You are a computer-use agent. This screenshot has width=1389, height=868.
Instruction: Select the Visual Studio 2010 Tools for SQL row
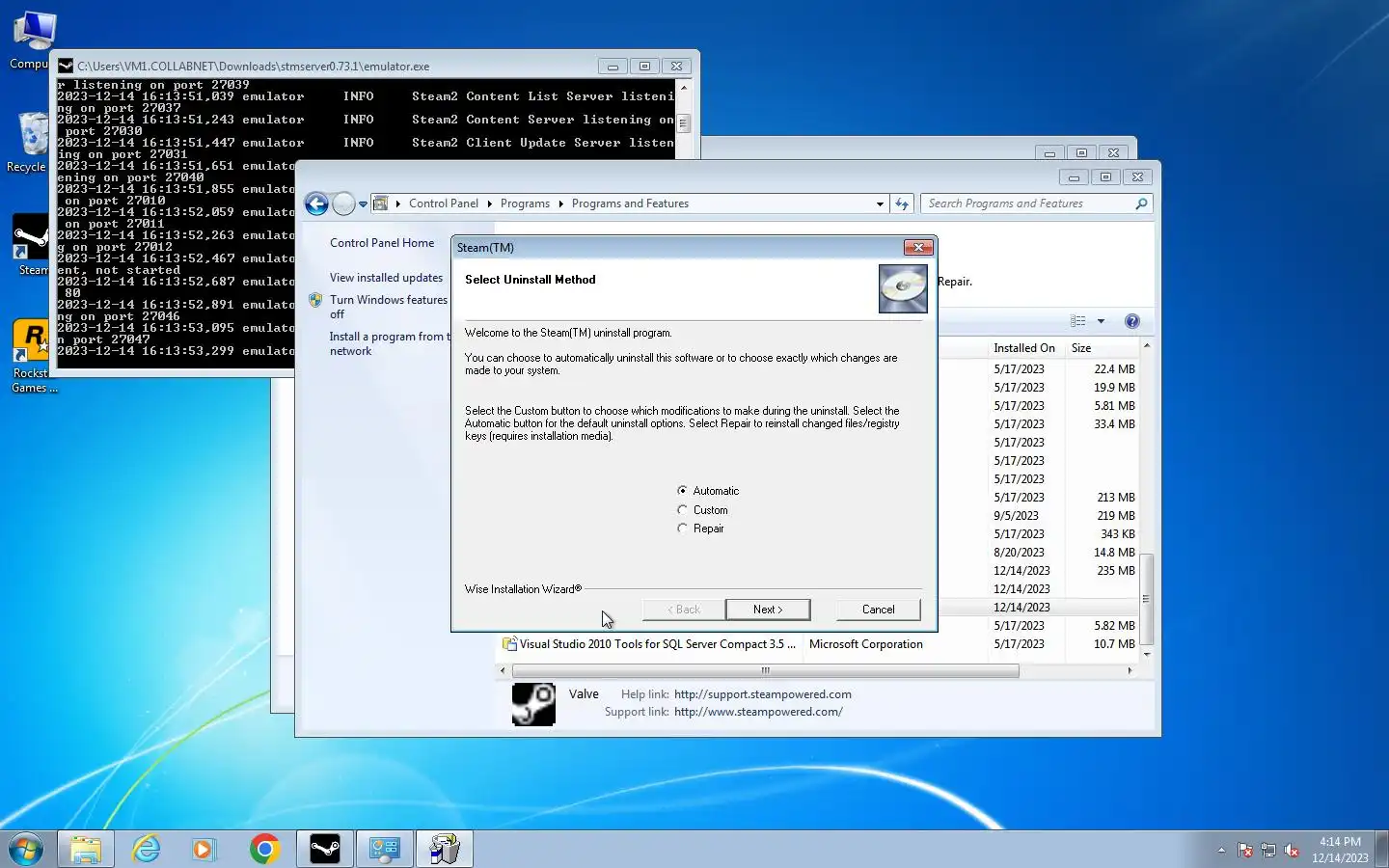(x=818, y=644)
